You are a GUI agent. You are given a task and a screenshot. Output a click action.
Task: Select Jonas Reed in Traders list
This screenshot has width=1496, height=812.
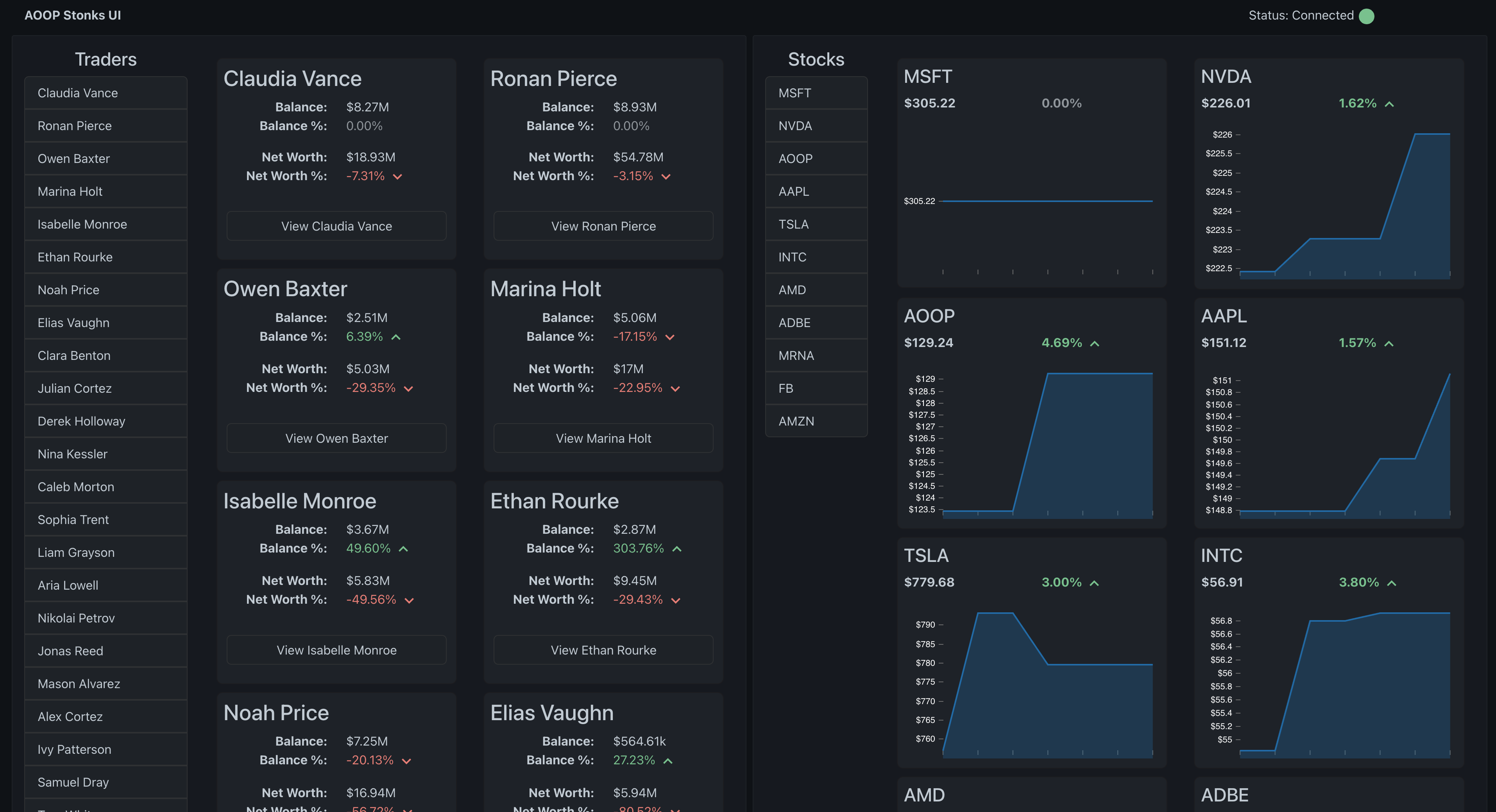106,651
